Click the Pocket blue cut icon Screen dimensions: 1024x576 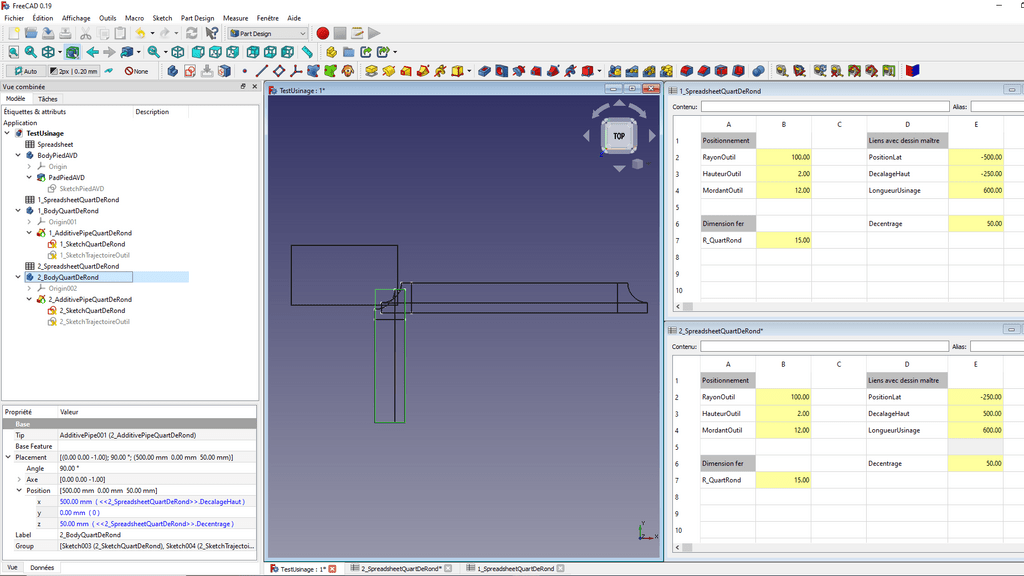pyautogui.click(x=484, y=71)
